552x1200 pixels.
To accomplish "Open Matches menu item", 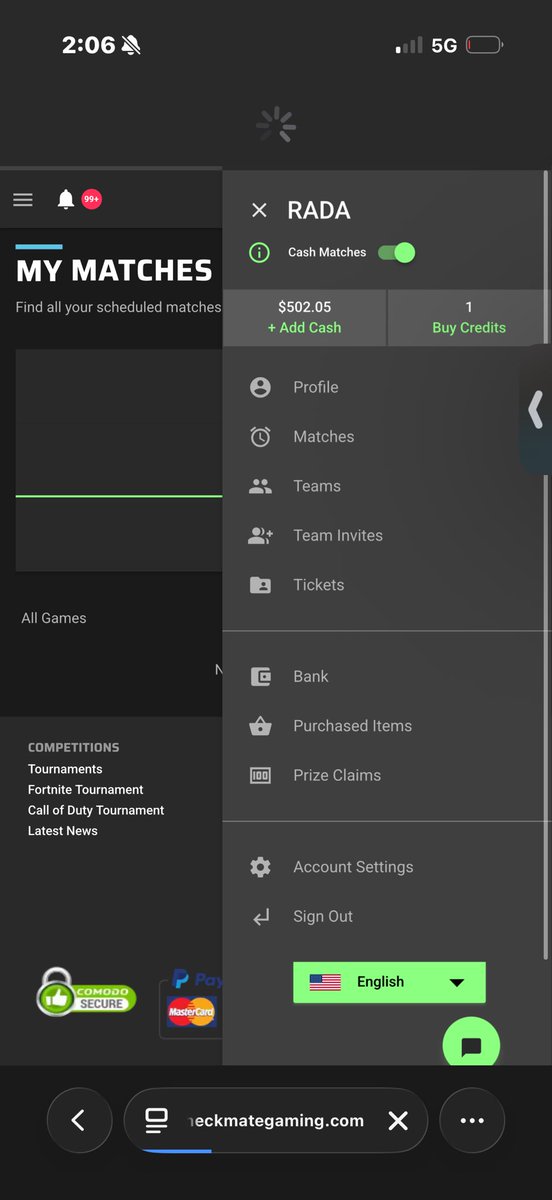I will (x=324, y=437).
